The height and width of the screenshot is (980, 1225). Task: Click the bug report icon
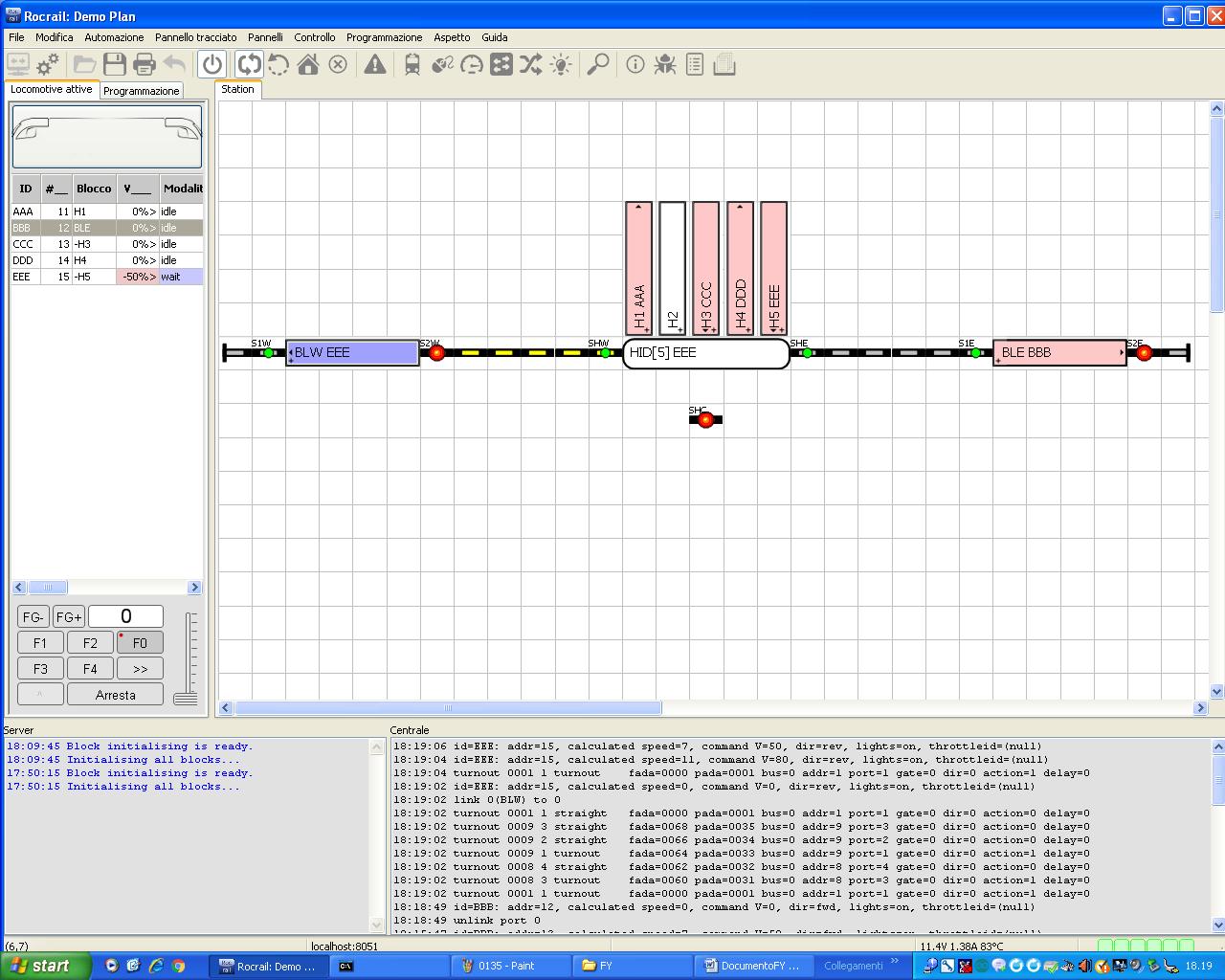click(x=665, y=65)
